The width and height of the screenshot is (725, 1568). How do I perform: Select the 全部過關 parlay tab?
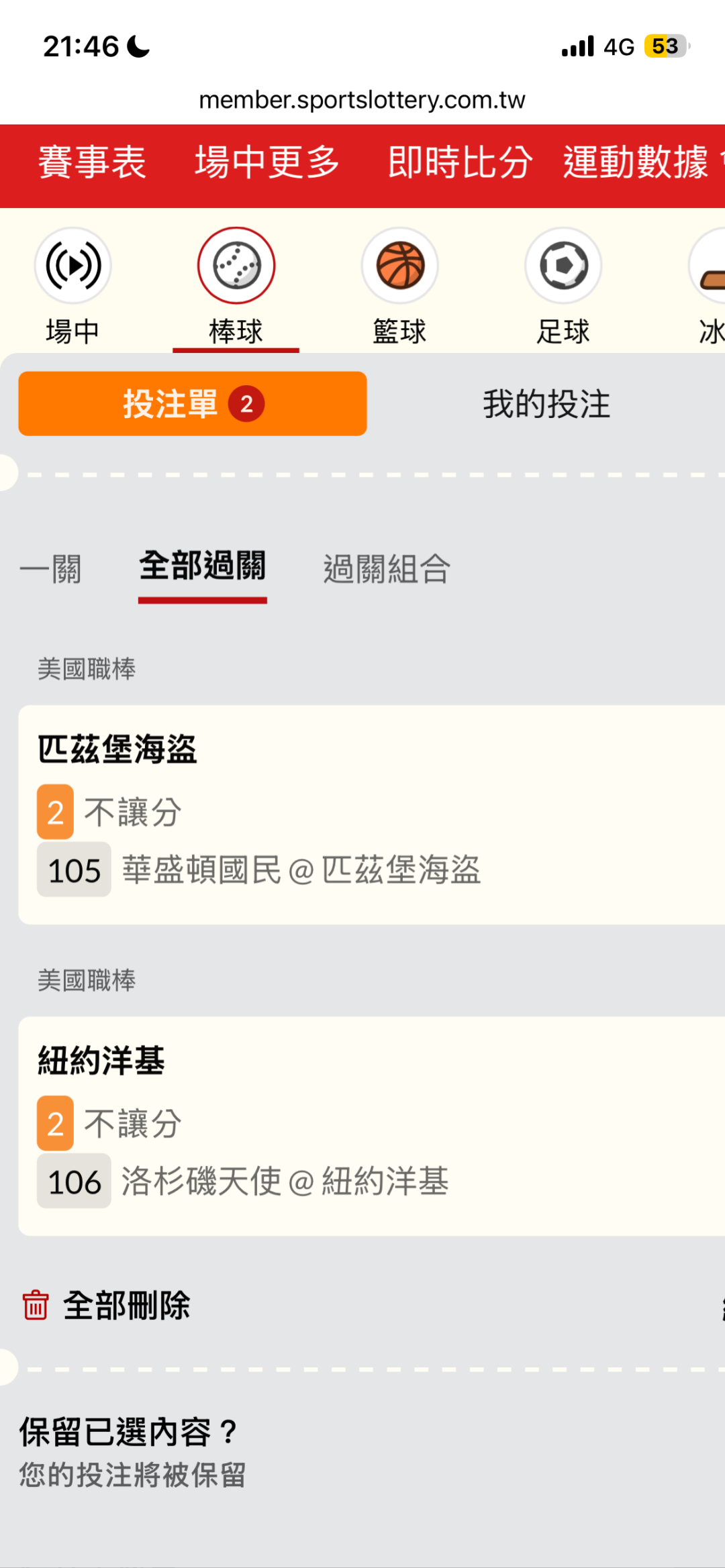203,566
